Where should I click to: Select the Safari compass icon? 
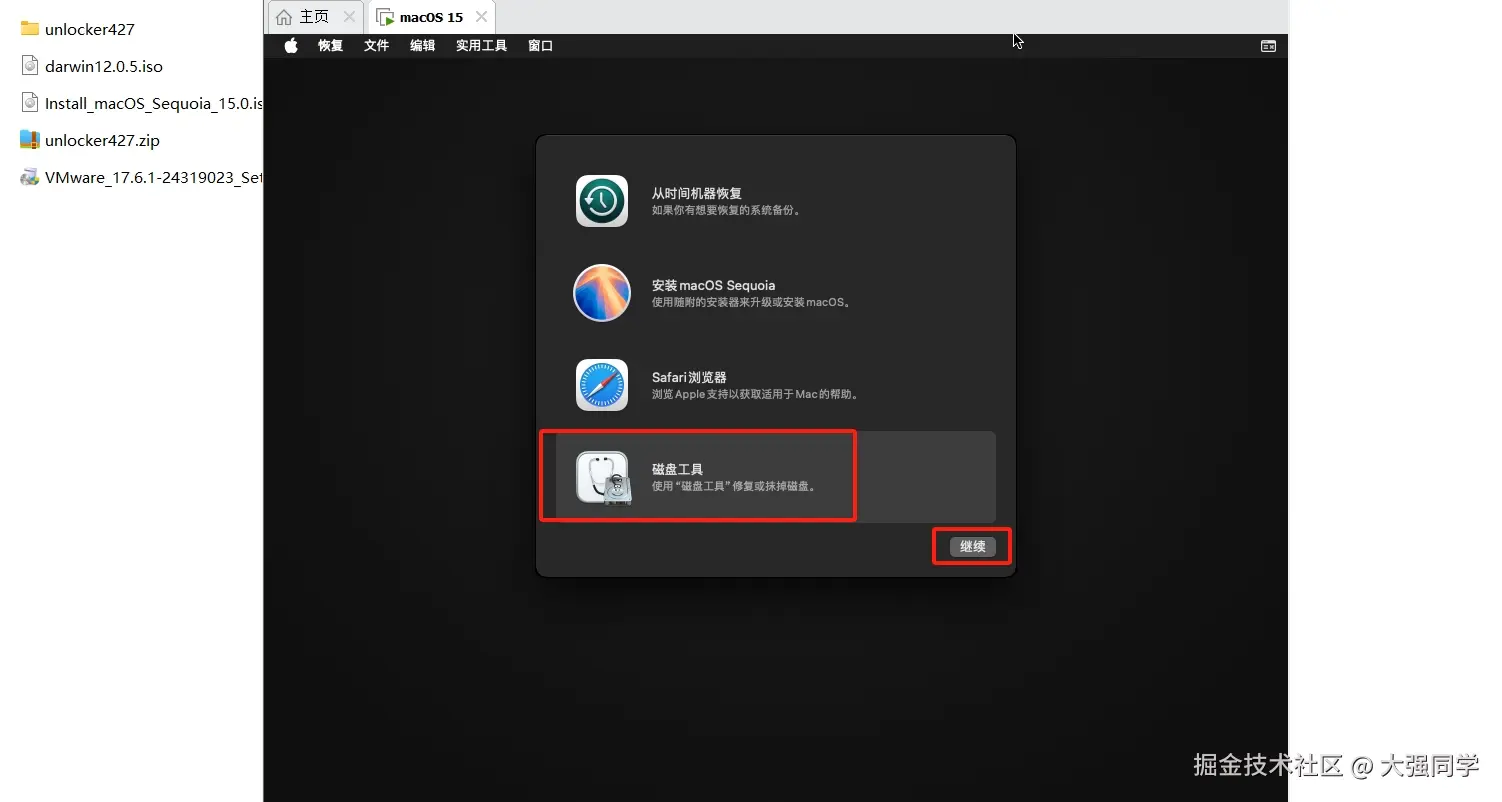602,385
